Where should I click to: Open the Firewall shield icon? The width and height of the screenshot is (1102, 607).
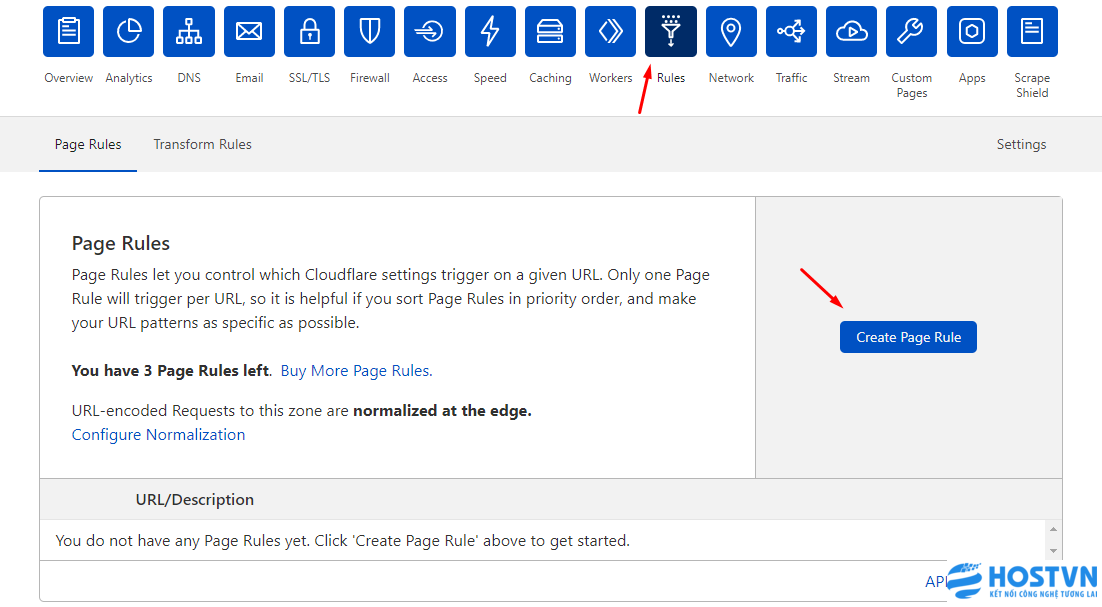[x=370, y=32]
